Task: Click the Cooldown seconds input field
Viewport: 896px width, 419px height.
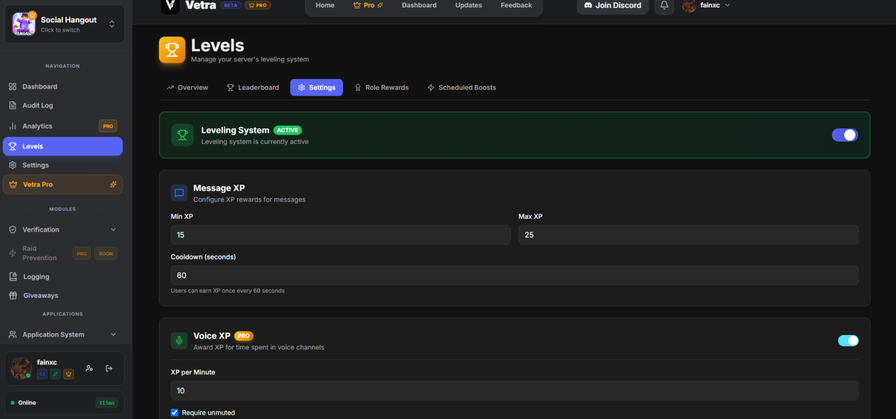Action: click(x=514, y=275)
